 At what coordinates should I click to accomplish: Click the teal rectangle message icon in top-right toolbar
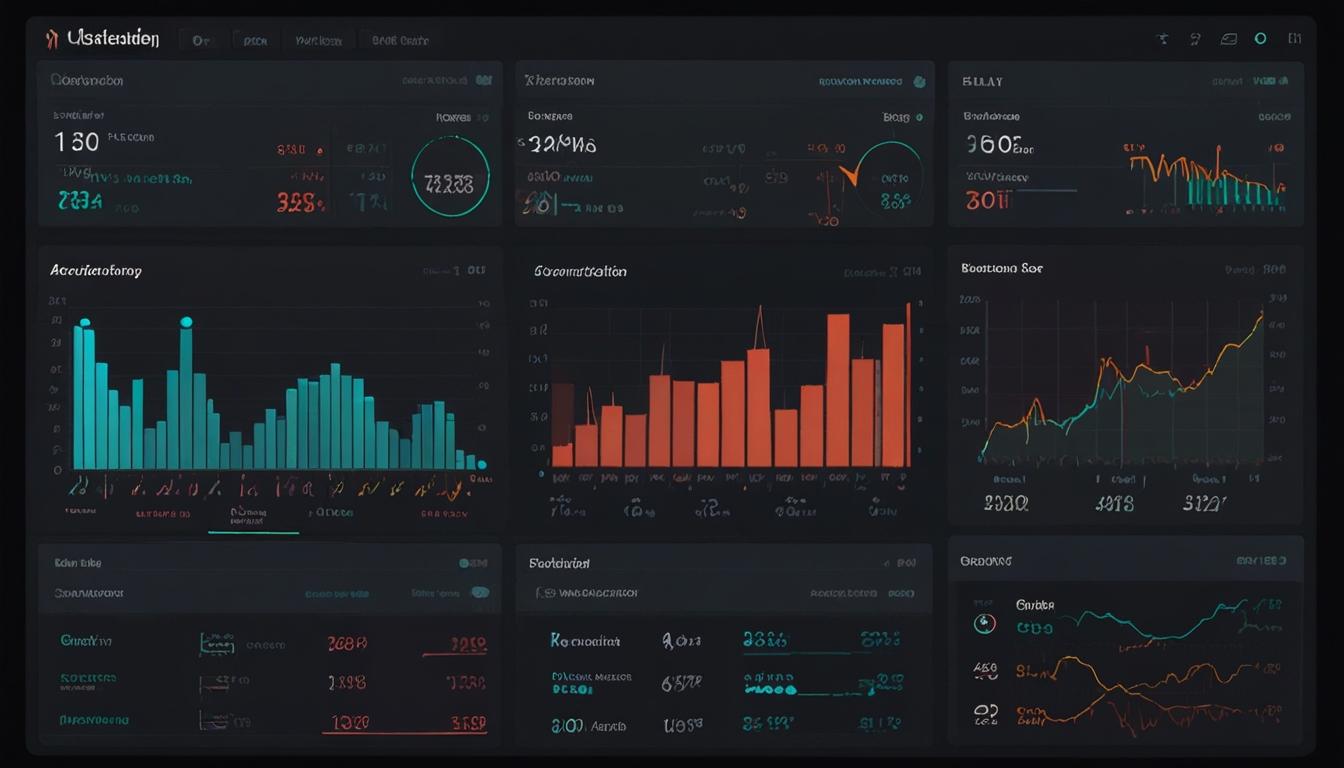pyautogui.click(x=1229, y=39)
